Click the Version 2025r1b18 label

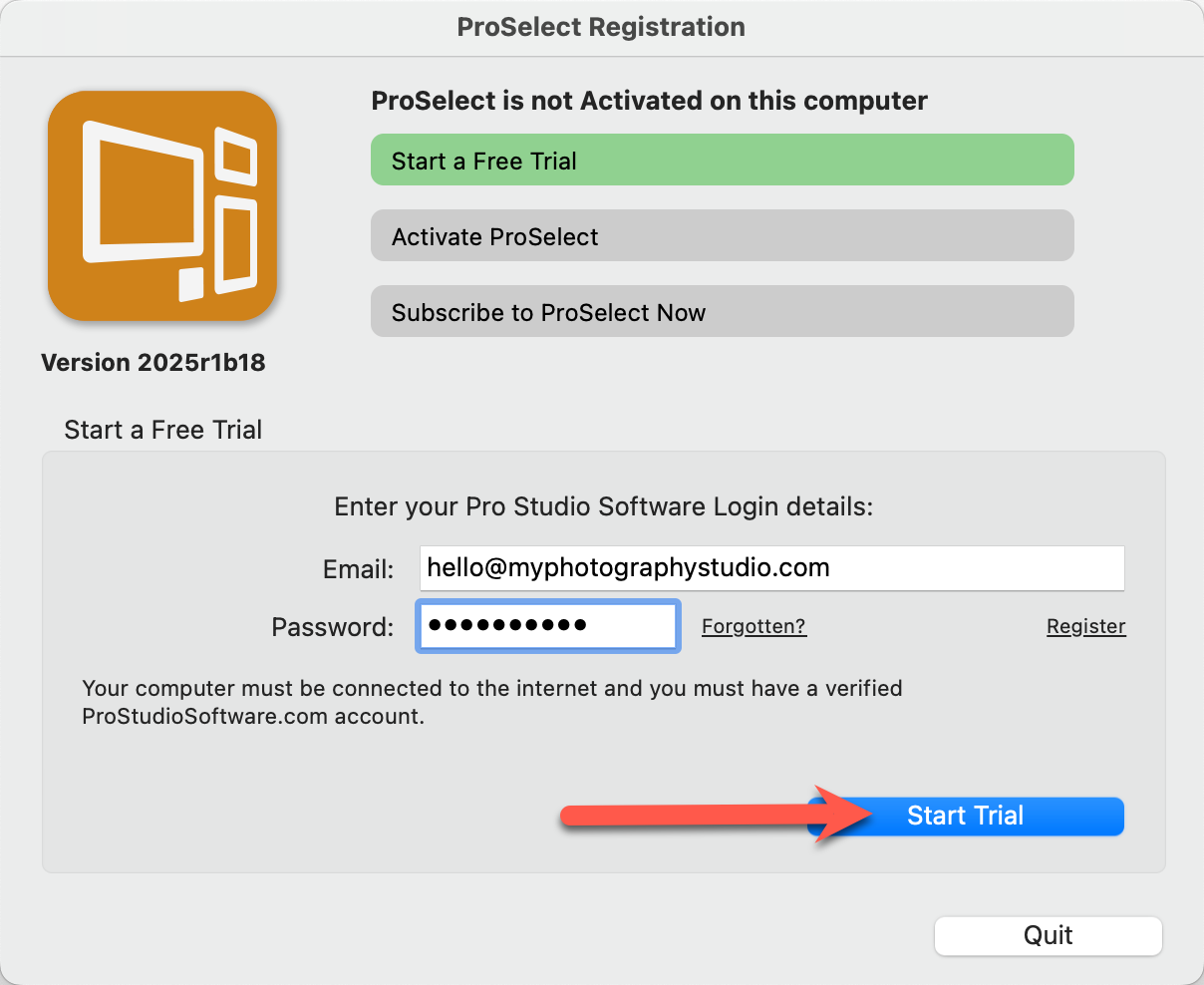pyautogui.click(x=153, y=363)
